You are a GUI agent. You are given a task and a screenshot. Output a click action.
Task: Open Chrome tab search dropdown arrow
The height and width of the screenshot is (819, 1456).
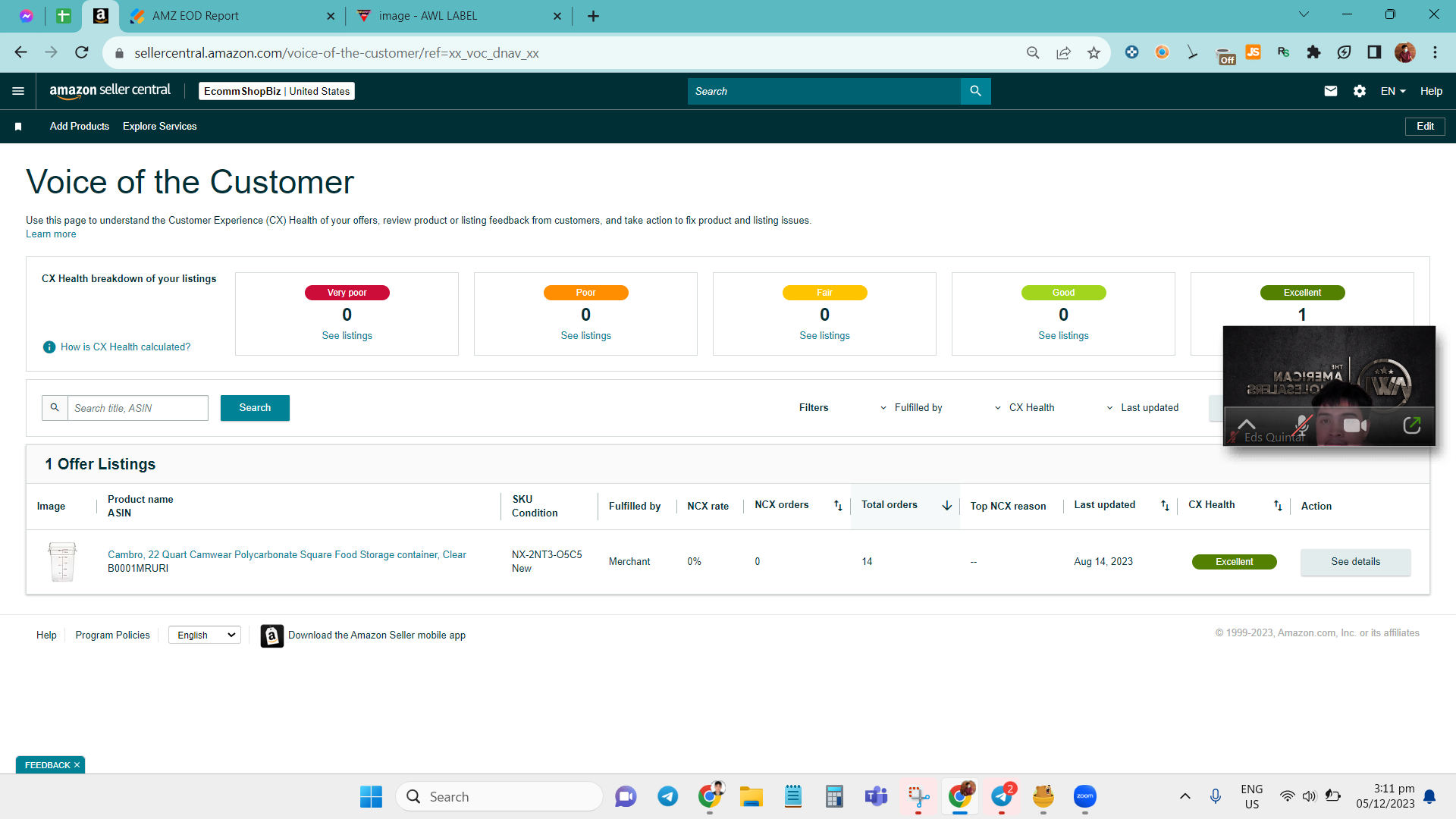point(1304,14)
